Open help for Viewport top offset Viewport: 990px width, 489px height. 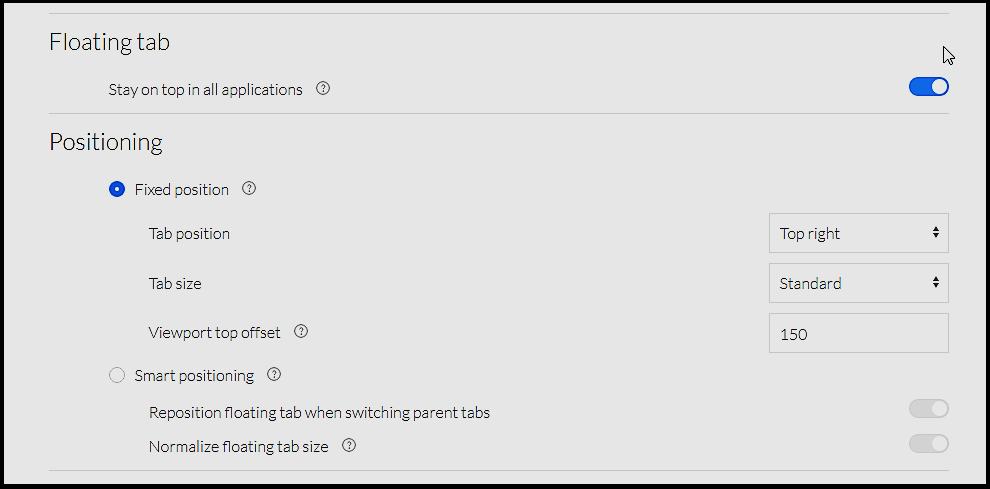tap(301, 331)
